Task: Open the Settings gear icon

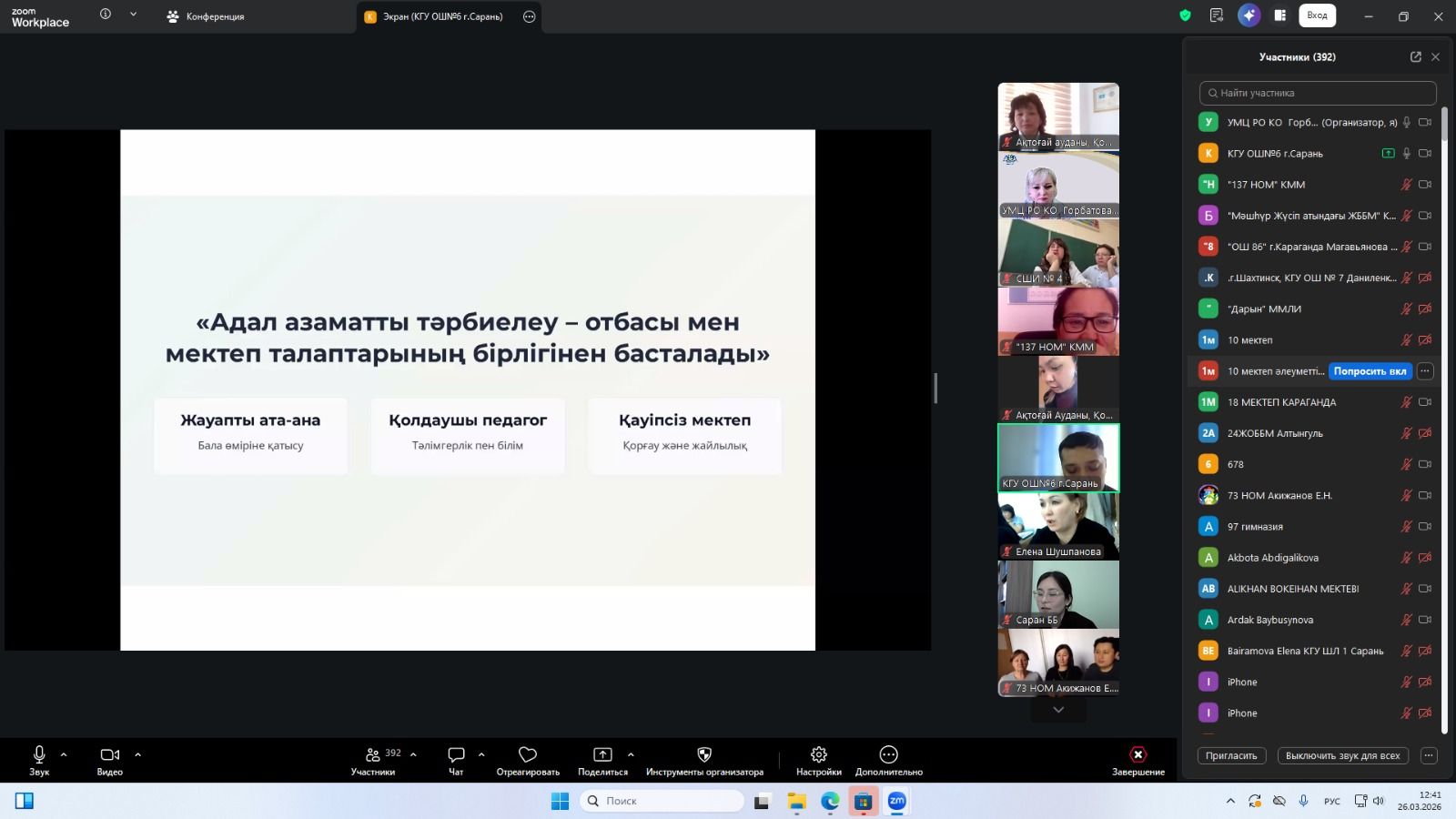Action: pos(818,755)
